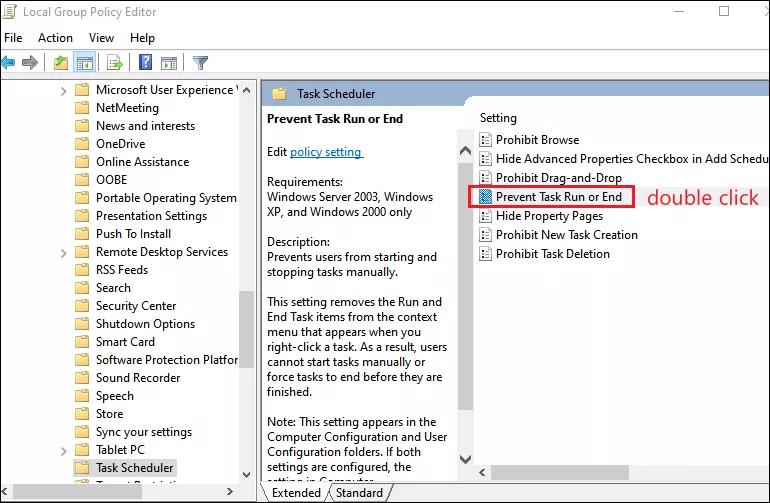Click settings list horizontal scrollbar thumb
This screenshot has width=770, height=503.
click(x=560, y=473)
